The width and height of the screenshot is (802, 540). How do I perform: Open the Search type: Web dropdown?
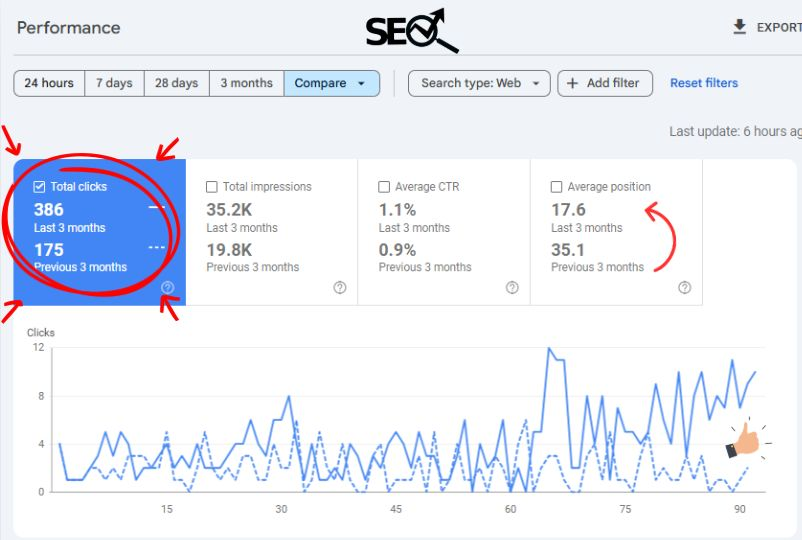(479, 83)
